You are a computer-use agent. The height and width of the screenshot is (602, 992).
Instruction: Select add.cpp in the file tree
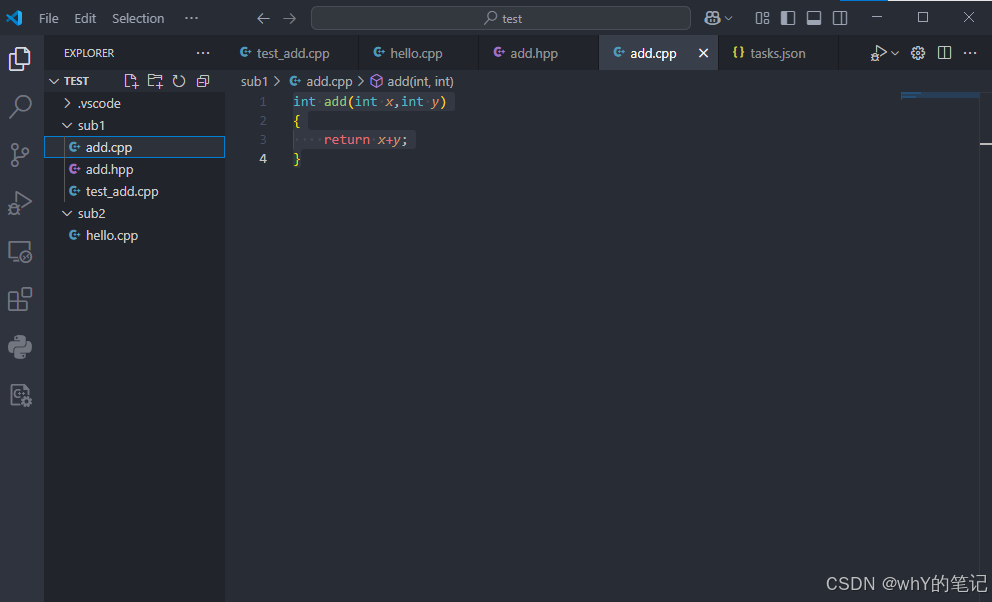coord(134,147)
